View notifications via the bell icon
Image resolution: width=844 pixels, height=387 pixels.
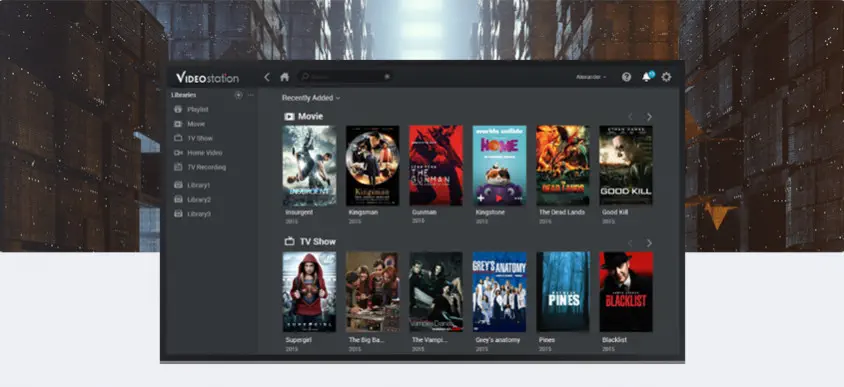pos(646,77)
